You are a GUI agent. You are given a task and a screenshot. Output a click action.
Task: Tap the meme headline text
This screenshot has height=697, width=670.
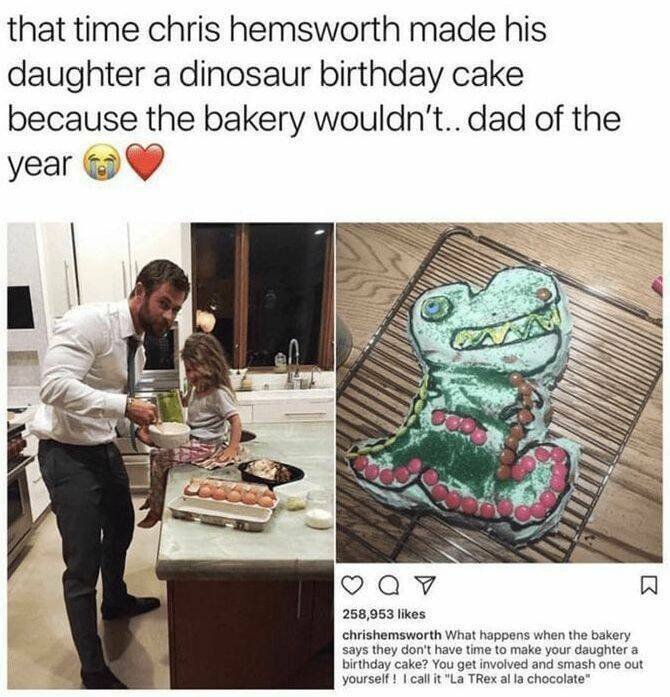pos(313,96)
